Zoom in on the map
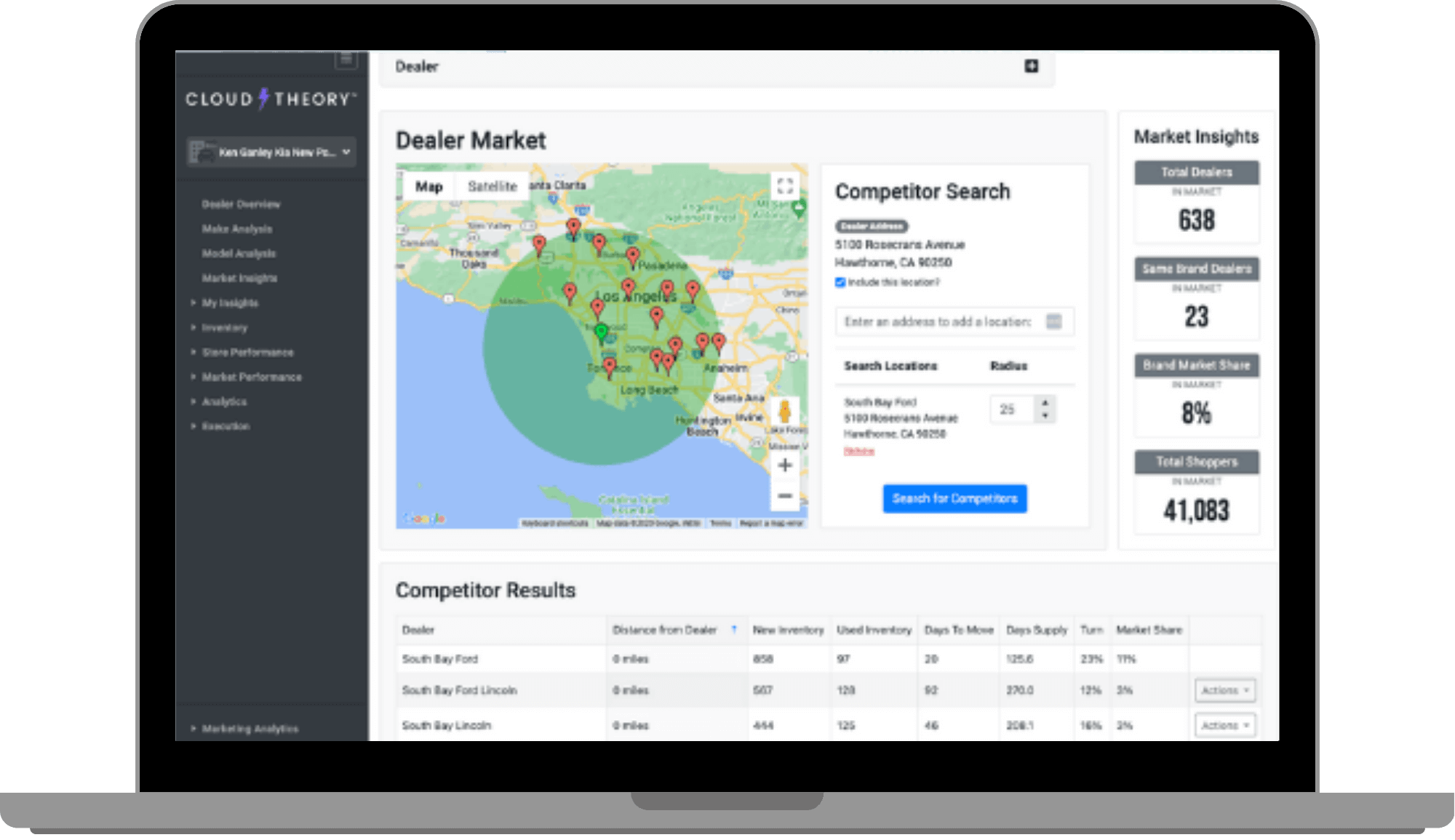The width and height of the screenshot is (1455, 840). [784, 465]
